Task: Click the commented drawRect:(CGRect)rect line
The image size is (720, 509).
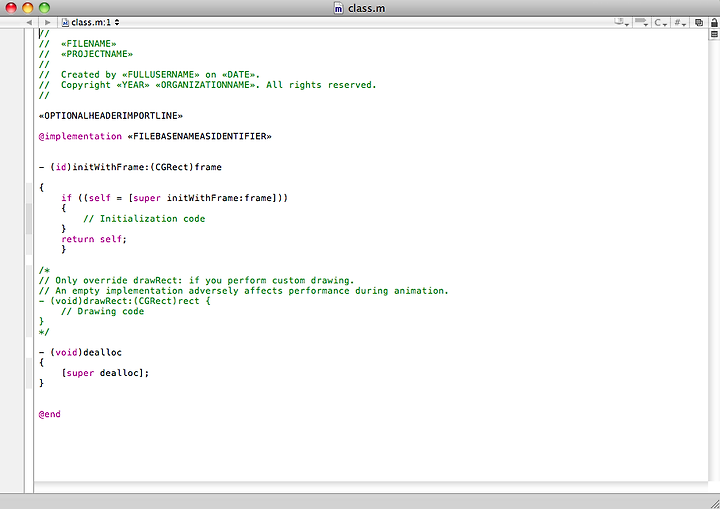Action: point(124,301)
